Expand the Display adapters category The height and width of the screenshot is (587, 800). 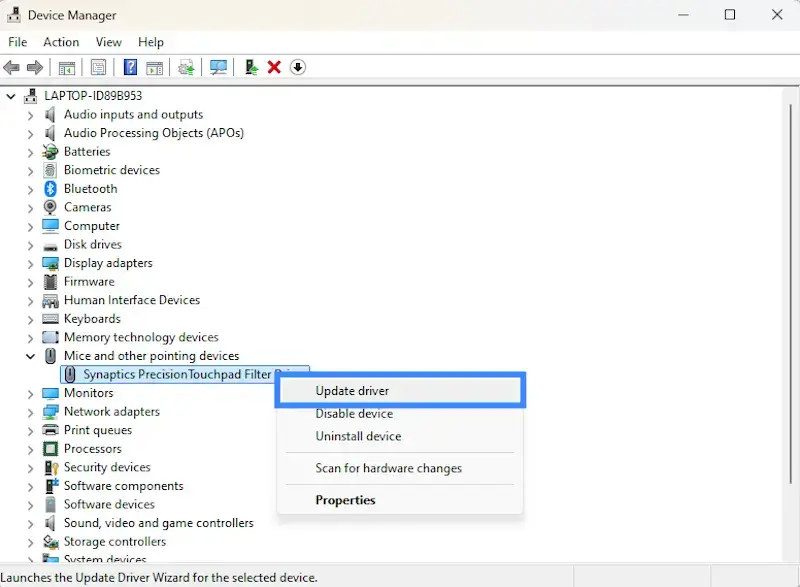tap(30, 263)
